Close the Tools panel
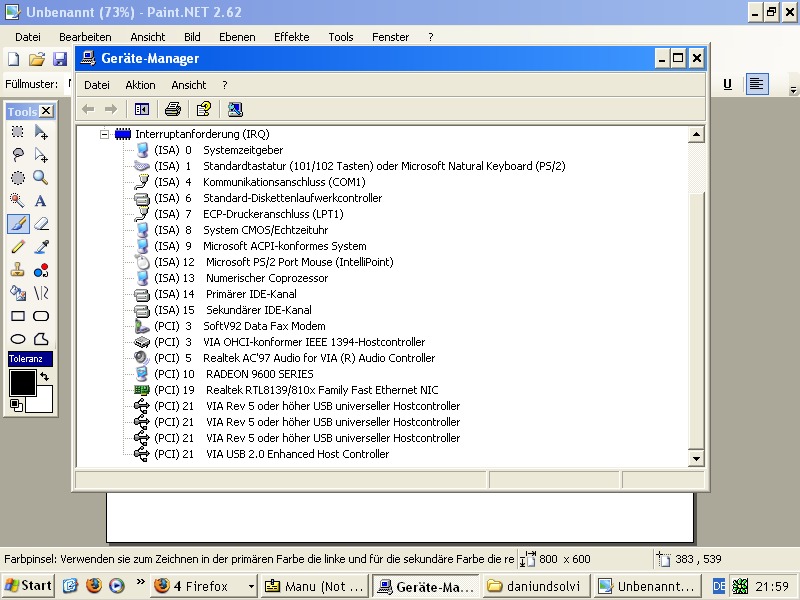 click(46, 111)
